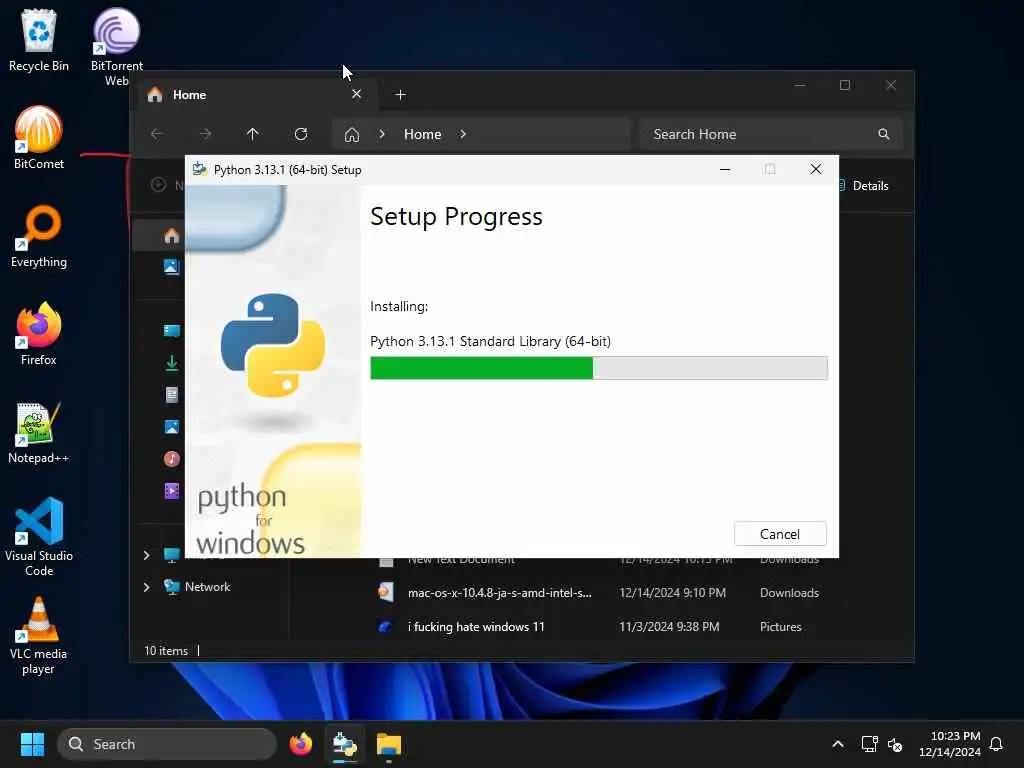
Task: Click File Explorer Forward arrow
Action: (x=205, y=134)
